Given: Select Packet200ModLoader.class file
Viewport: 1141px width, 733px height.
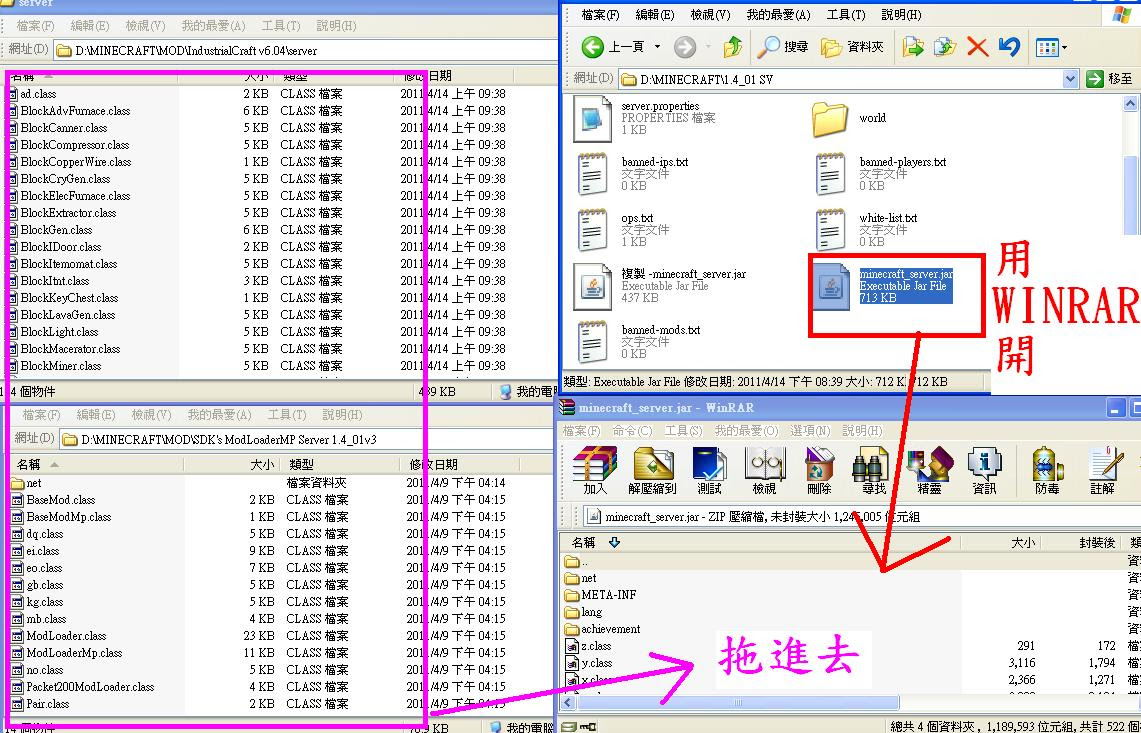Looking at the screenshot, I should tap(83, 686).
